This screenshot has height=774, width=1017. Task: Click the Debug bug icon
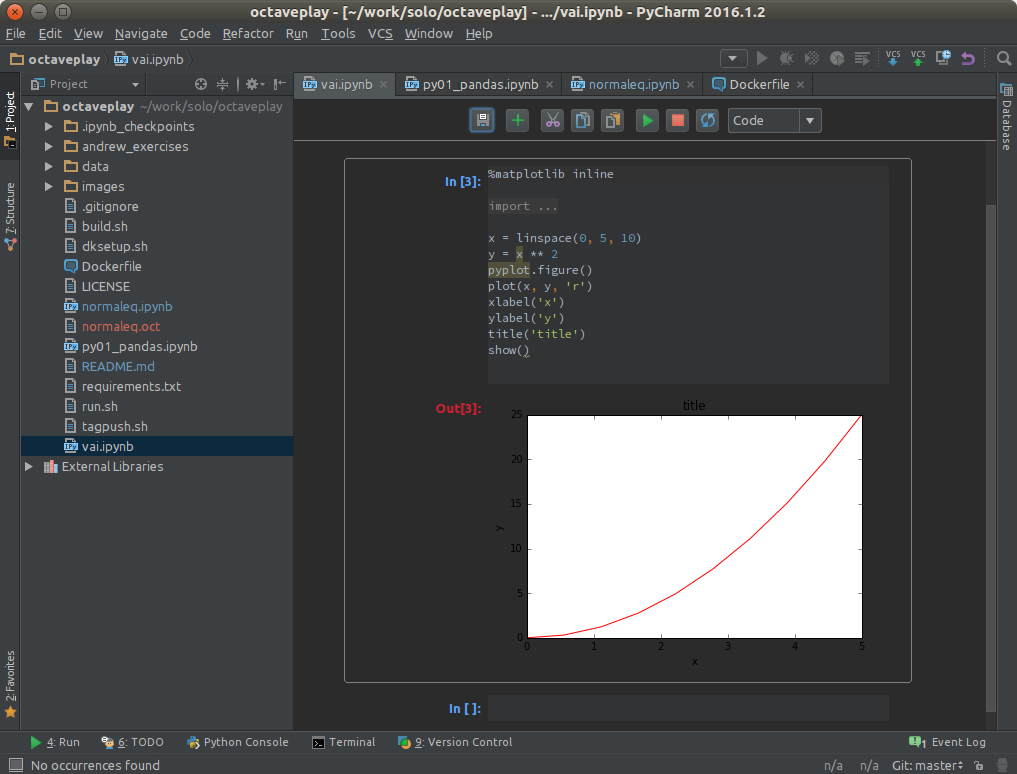pyautogui.click(x=787, y=58)
